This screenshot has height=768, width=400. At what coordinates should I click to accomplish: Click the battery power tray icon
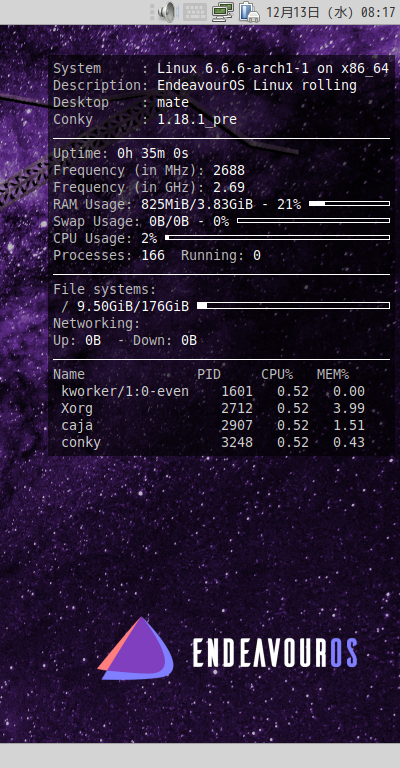[249, 12]
